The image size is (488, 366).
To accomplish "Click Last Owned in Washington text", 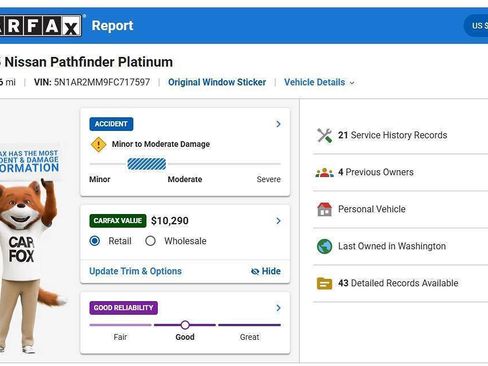I will pyautogui.click(x=392, y=246).
